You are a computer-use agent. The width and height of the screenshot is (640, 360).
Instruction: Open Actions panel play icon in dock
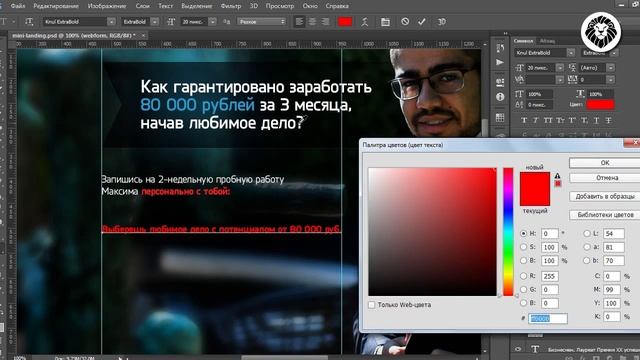500,62
